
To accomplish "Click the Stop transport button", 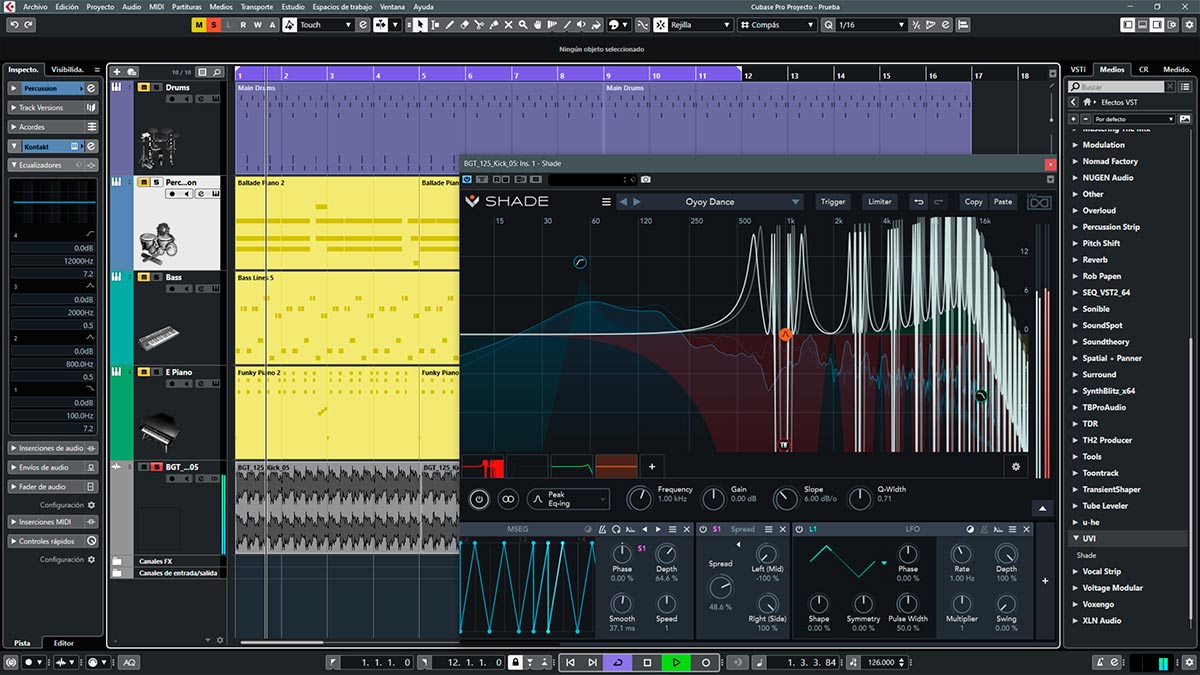I will coord(647,662).
